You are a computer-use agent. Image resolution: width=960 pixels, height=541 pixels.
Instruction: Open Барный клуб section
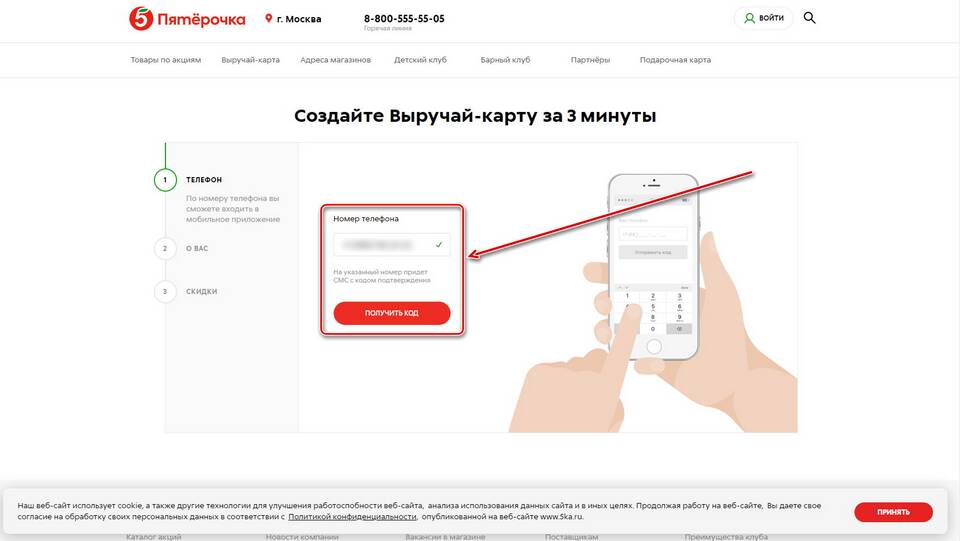click(x=505, y=60)
